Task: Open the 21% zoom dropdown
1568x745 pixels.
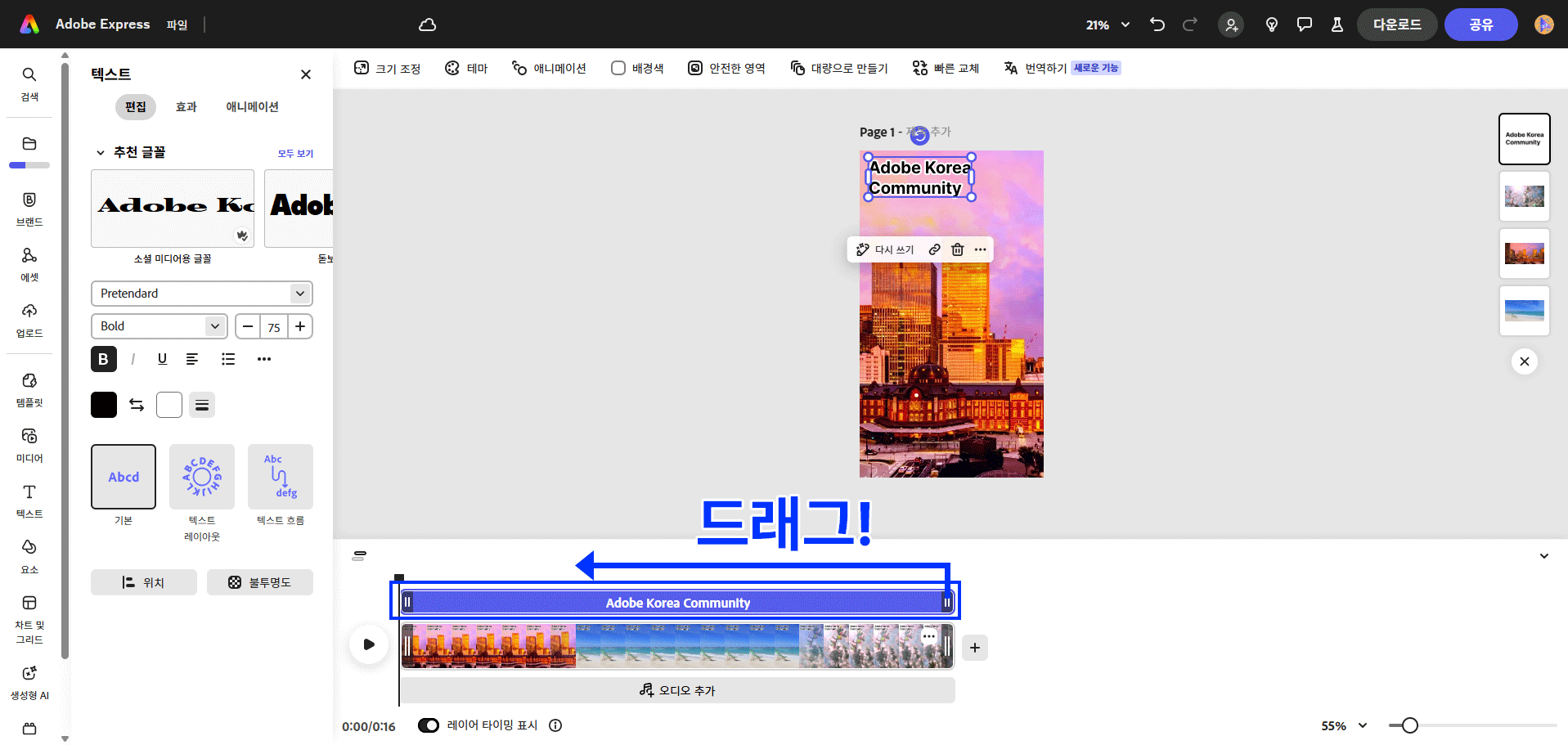Action: [1108, 25]
